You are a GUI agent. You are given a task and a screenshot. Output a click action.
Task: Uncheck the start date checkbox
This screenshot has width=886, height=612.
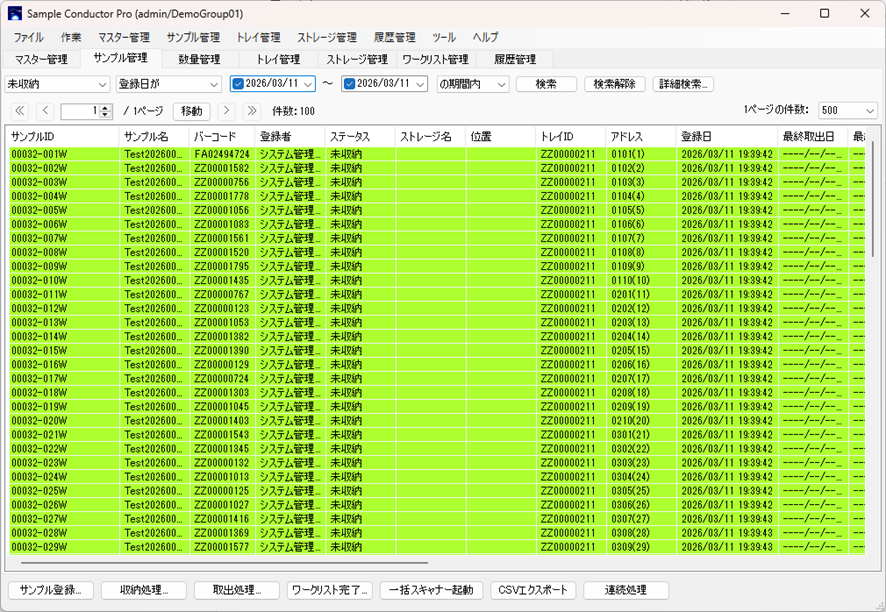tap(238, 84)
